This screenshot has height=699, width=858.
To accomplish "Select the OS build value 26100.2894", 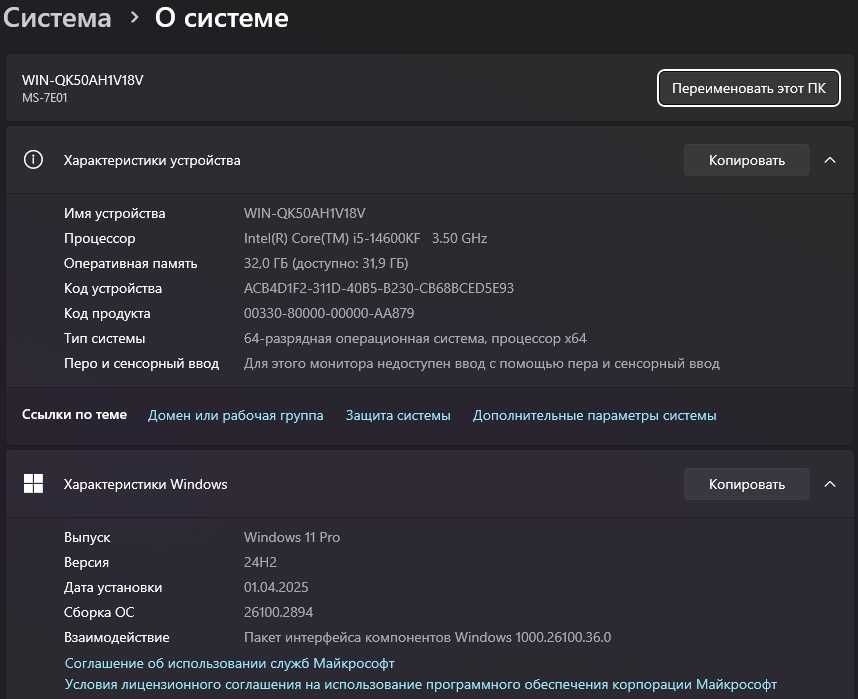I will coord(278,613).
